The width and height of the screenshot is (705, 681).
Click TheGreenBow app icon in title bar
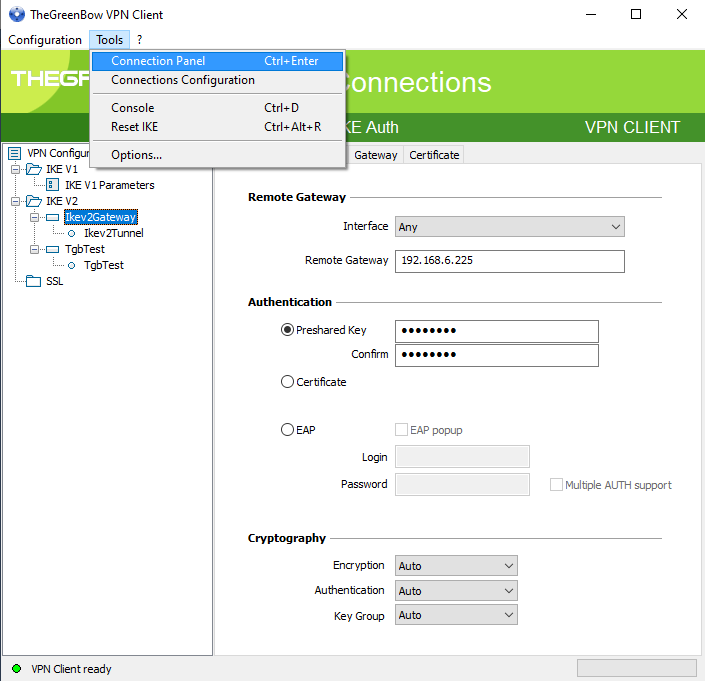click(x=17, y=14)
